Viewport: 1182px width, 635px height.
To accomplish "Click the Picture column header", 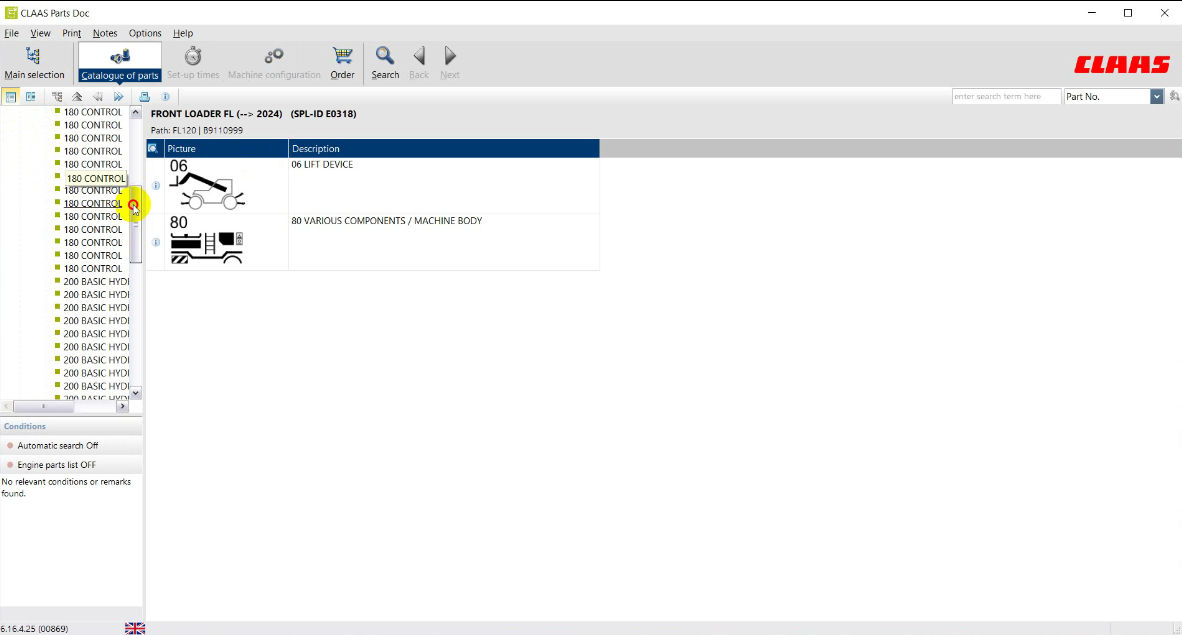I will tap(226, 149).
